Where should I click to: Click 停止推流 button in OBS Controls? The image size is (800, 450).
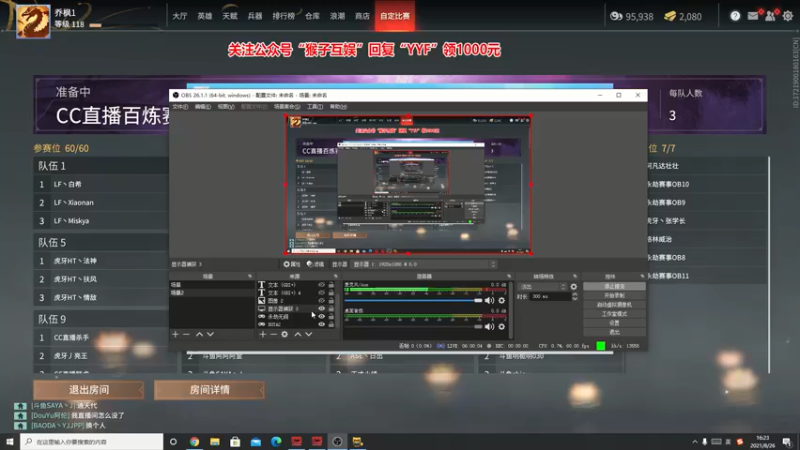(614, 287)
